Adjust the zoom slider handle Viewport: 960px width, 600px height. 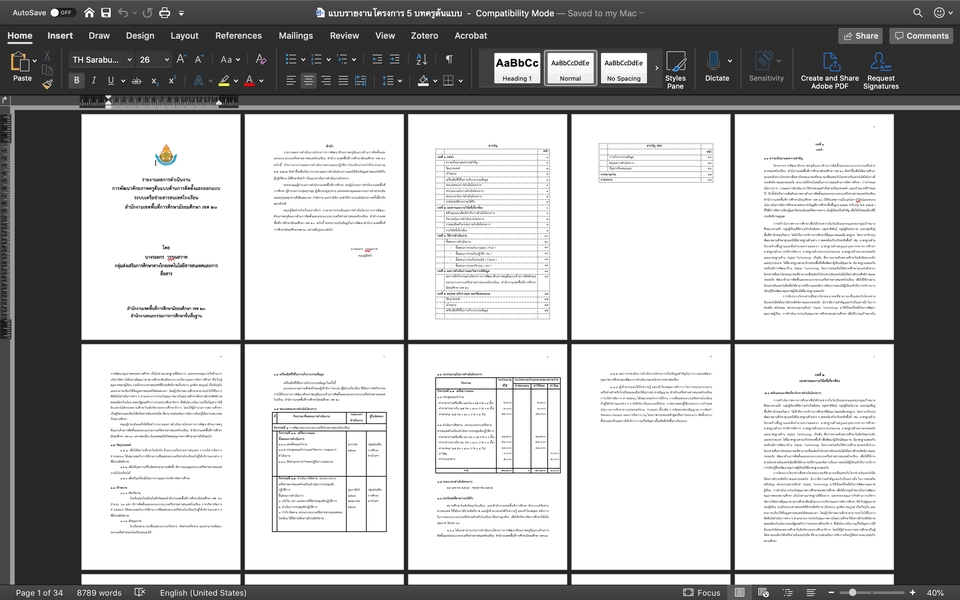[852, 592]
